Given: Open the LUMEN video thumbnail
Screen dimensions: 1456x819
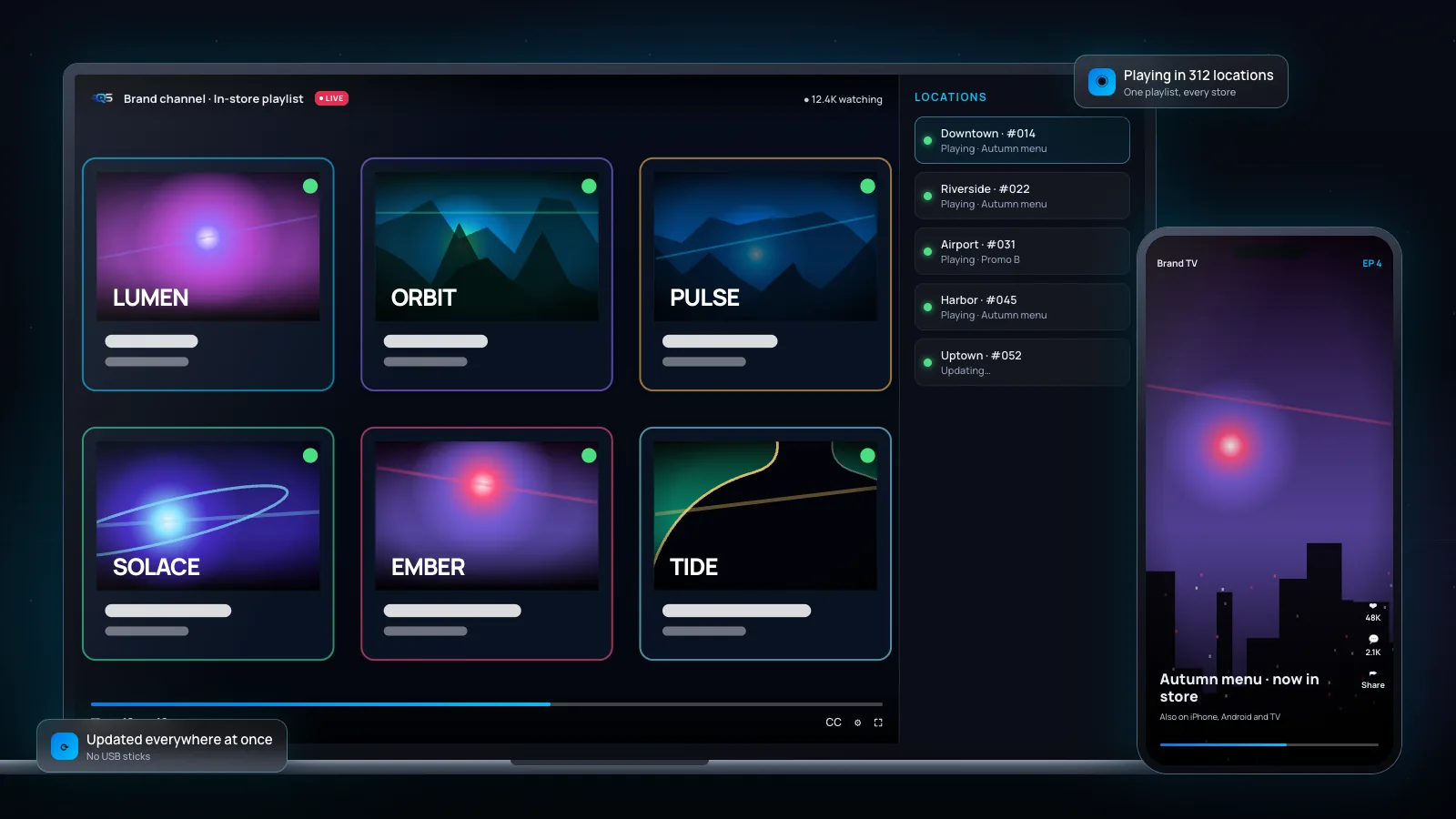Looking at the screenshot, I should (x=208, y=246).
